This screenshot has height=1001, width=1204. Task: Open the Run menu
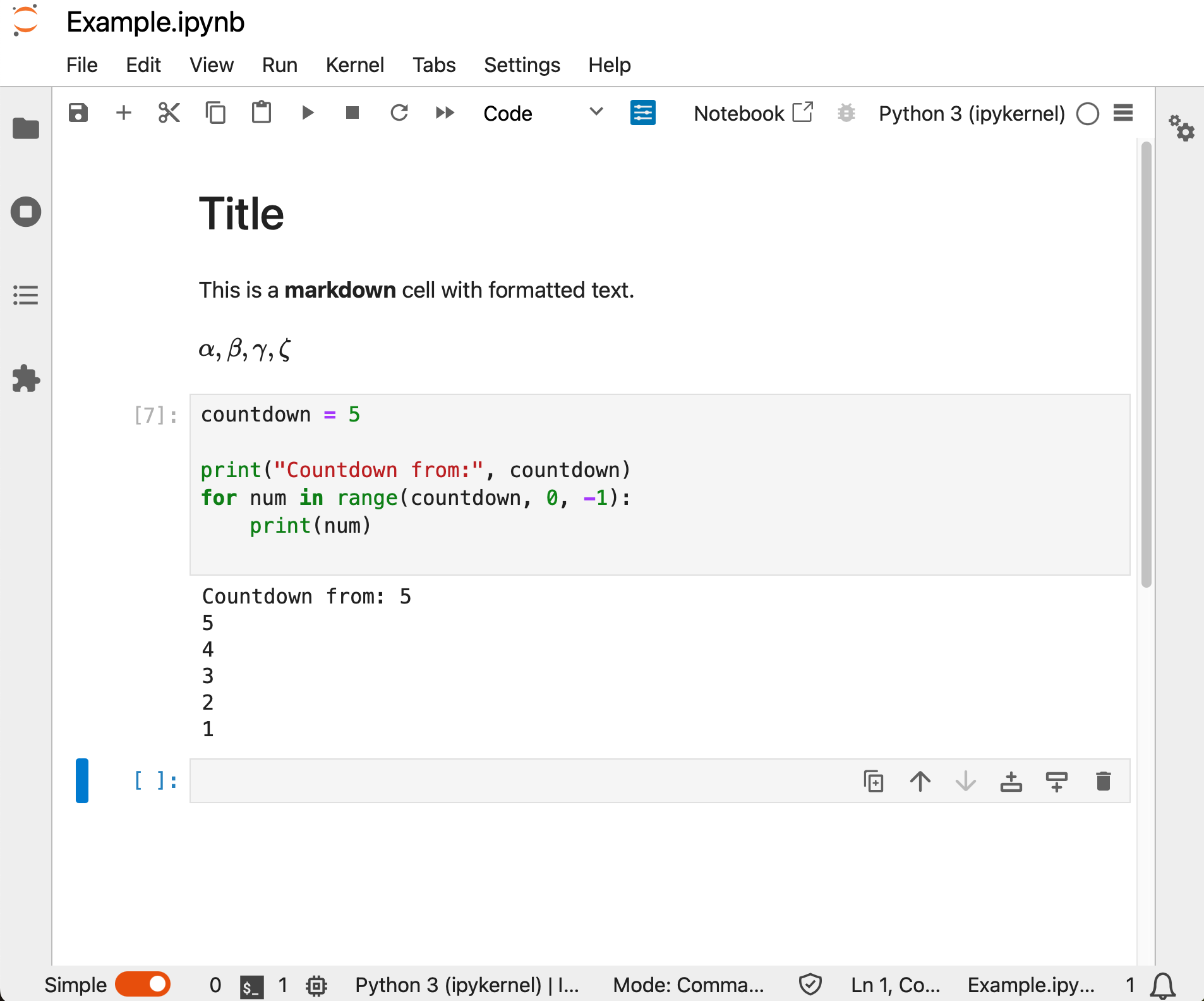tap(280, 65)
